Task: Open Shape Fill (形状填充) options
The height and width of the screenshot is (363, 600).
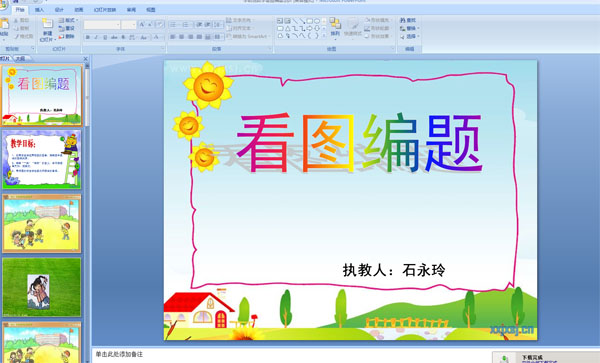Action: pyautogui.click(x=378, y=20)
